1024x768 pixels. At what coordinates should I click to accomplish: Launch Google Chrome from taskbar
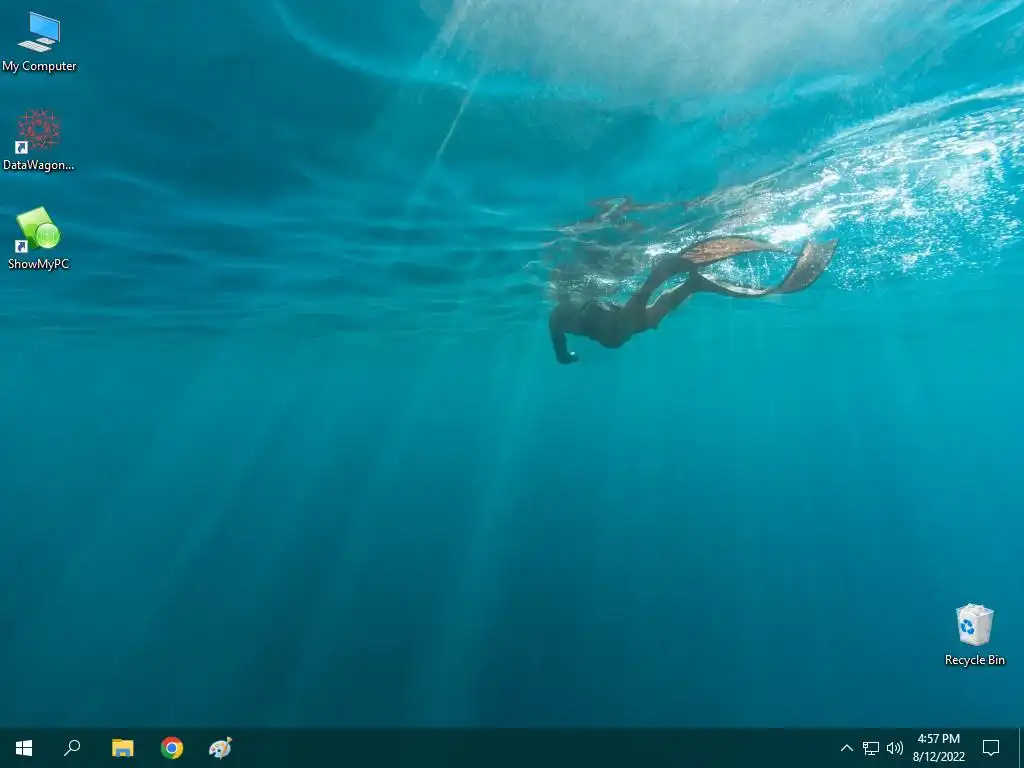point(172,748)
